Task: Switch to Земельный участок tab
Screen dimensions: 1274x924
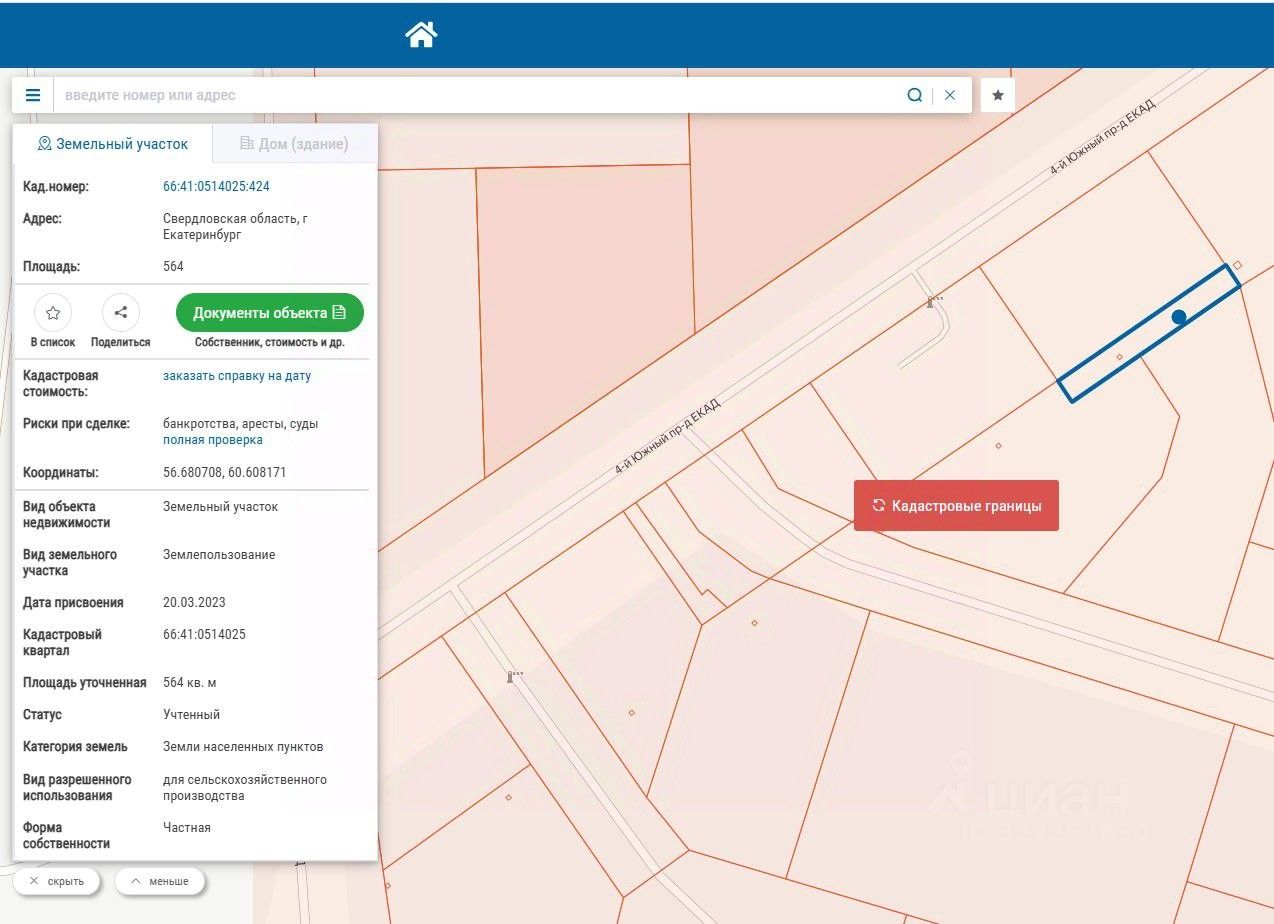Action: [112, 144]
